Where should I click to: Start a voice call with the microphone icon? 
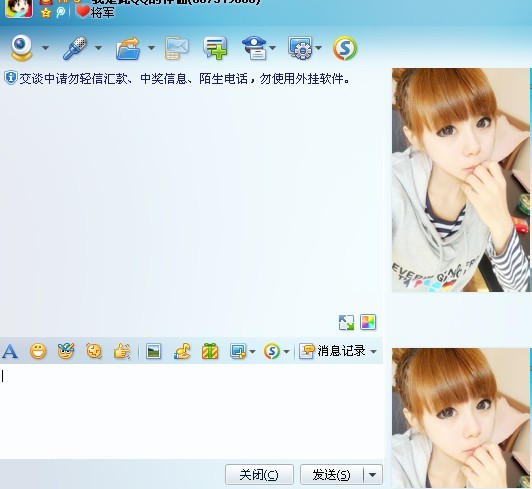pos(75,48)
